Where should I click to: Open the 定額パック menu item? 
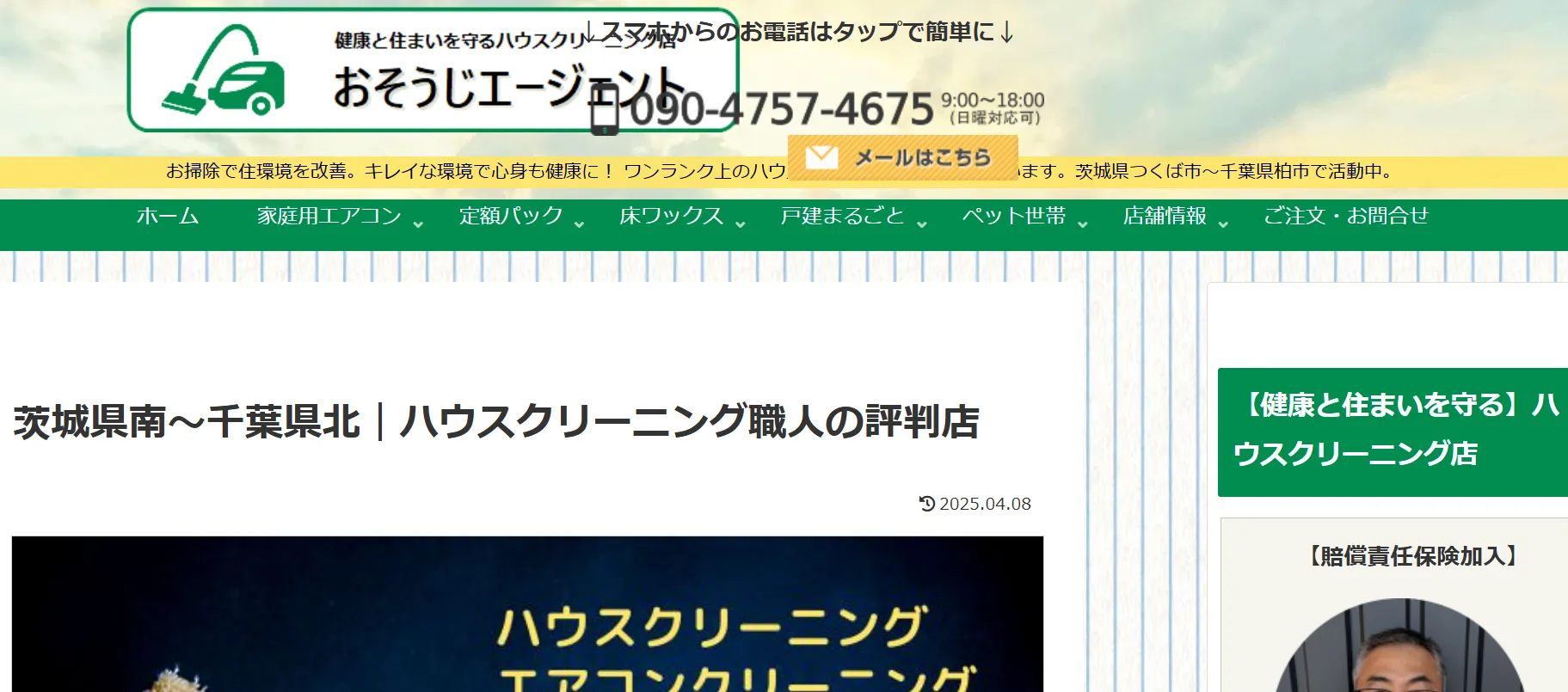coord(511,216)
